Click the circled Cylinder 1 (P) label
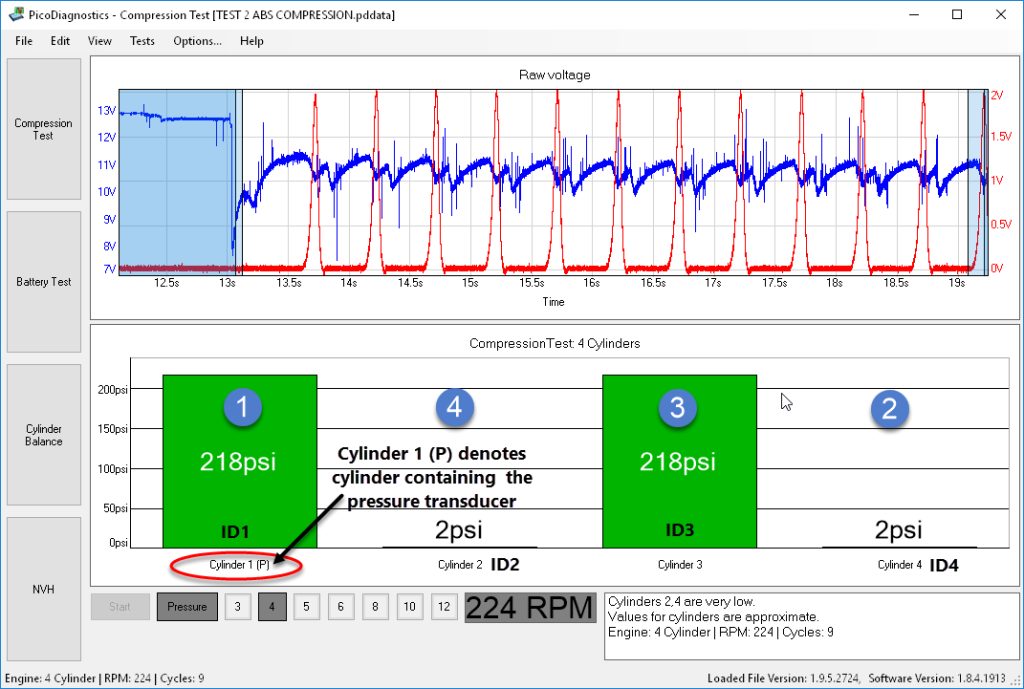This screenshot has width=1024, height=689. click(239, 565)
